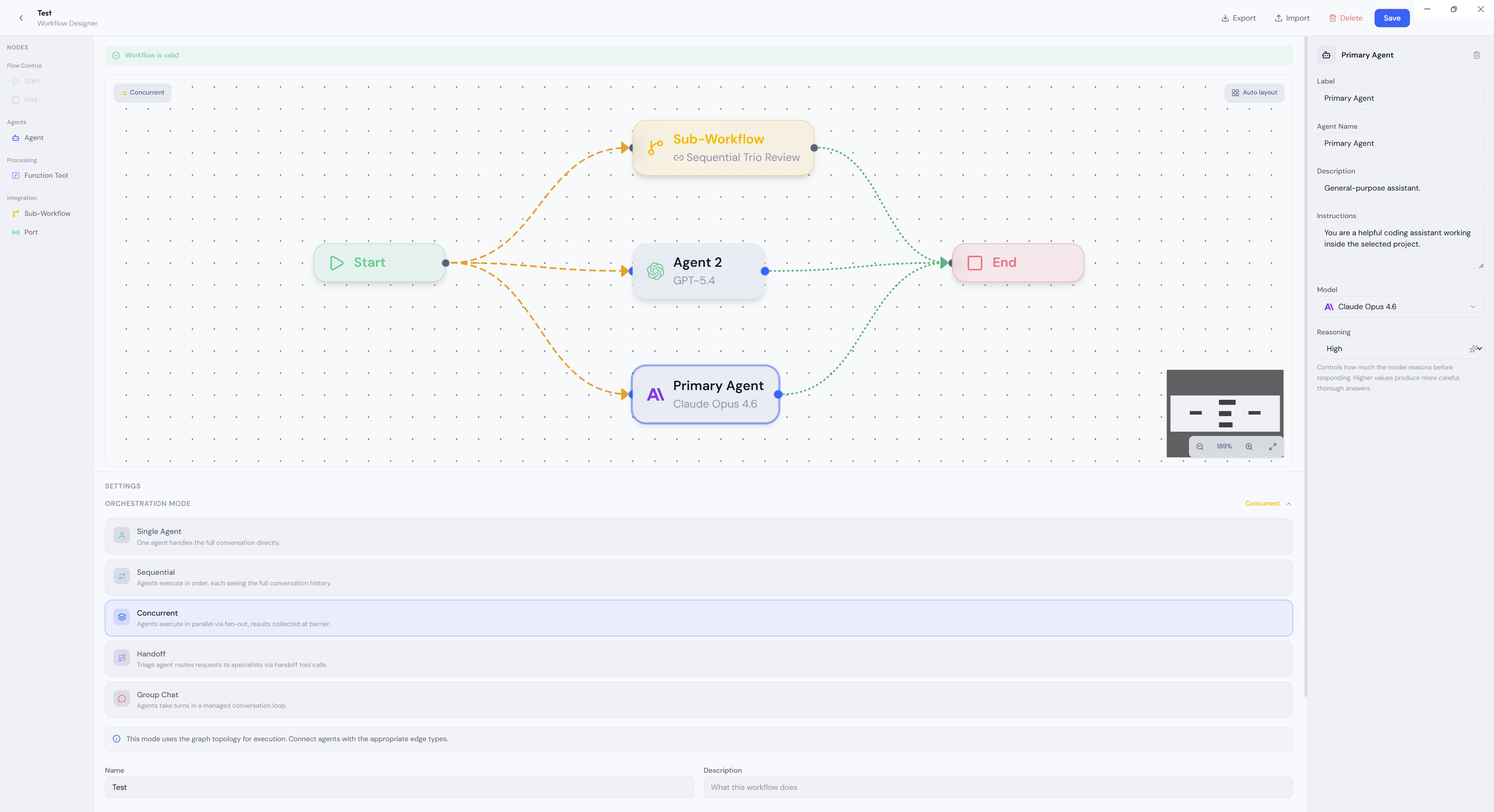Screen dimensions: 1494x812
Task: Select Handoff orchestration mode
Action: [x=698, y=659]
